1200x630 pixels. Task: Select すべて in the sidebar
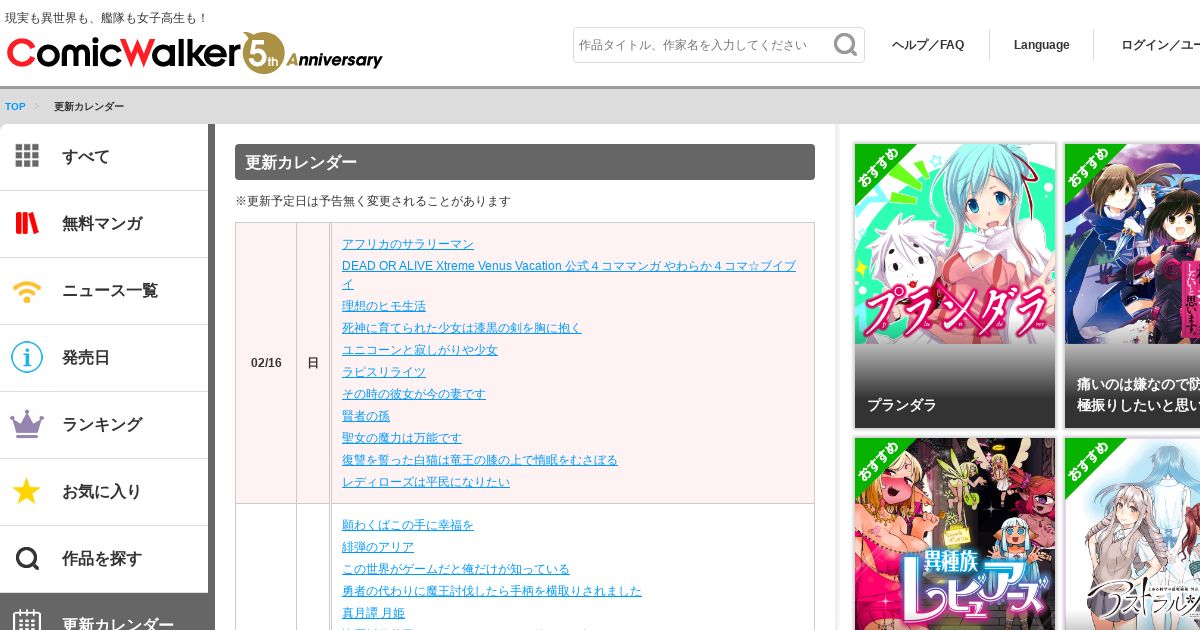click(x=104, y=157)
